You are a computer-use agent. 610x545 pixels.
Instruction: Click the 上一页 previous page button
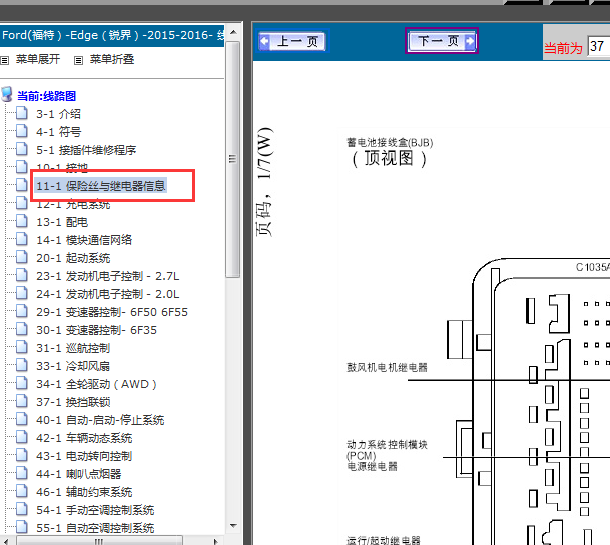(x=293, y=41)
